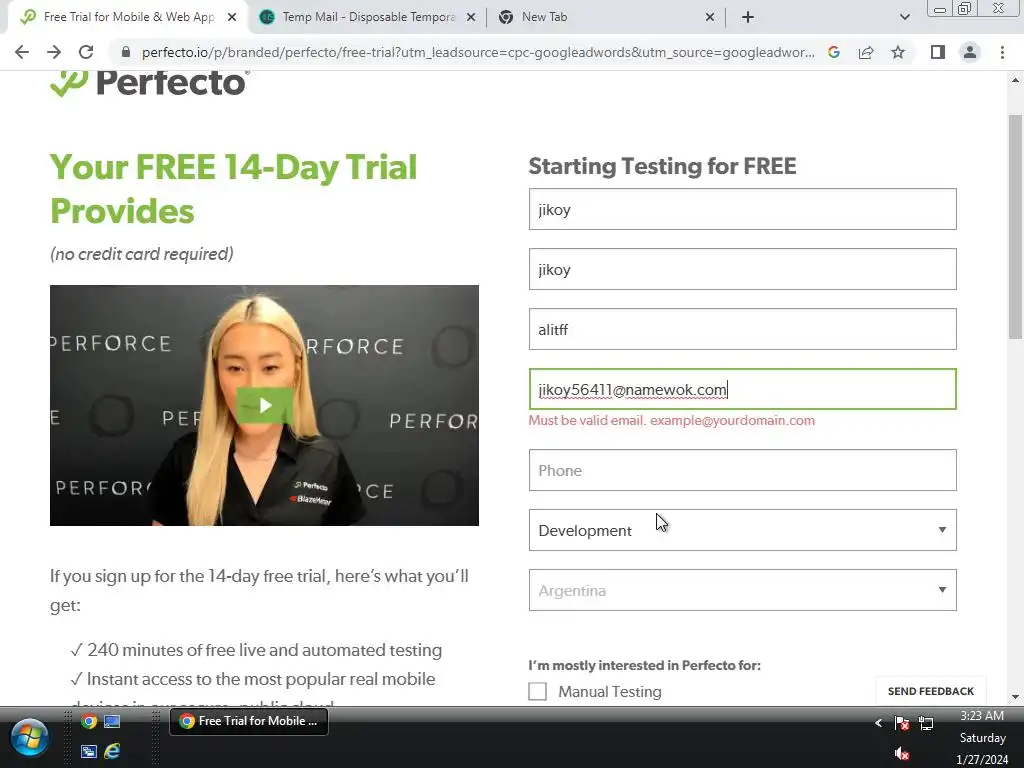Screen dimensions: 1024x768
Task: Reload the Perfecto page
Action: (x=86, y=52)
